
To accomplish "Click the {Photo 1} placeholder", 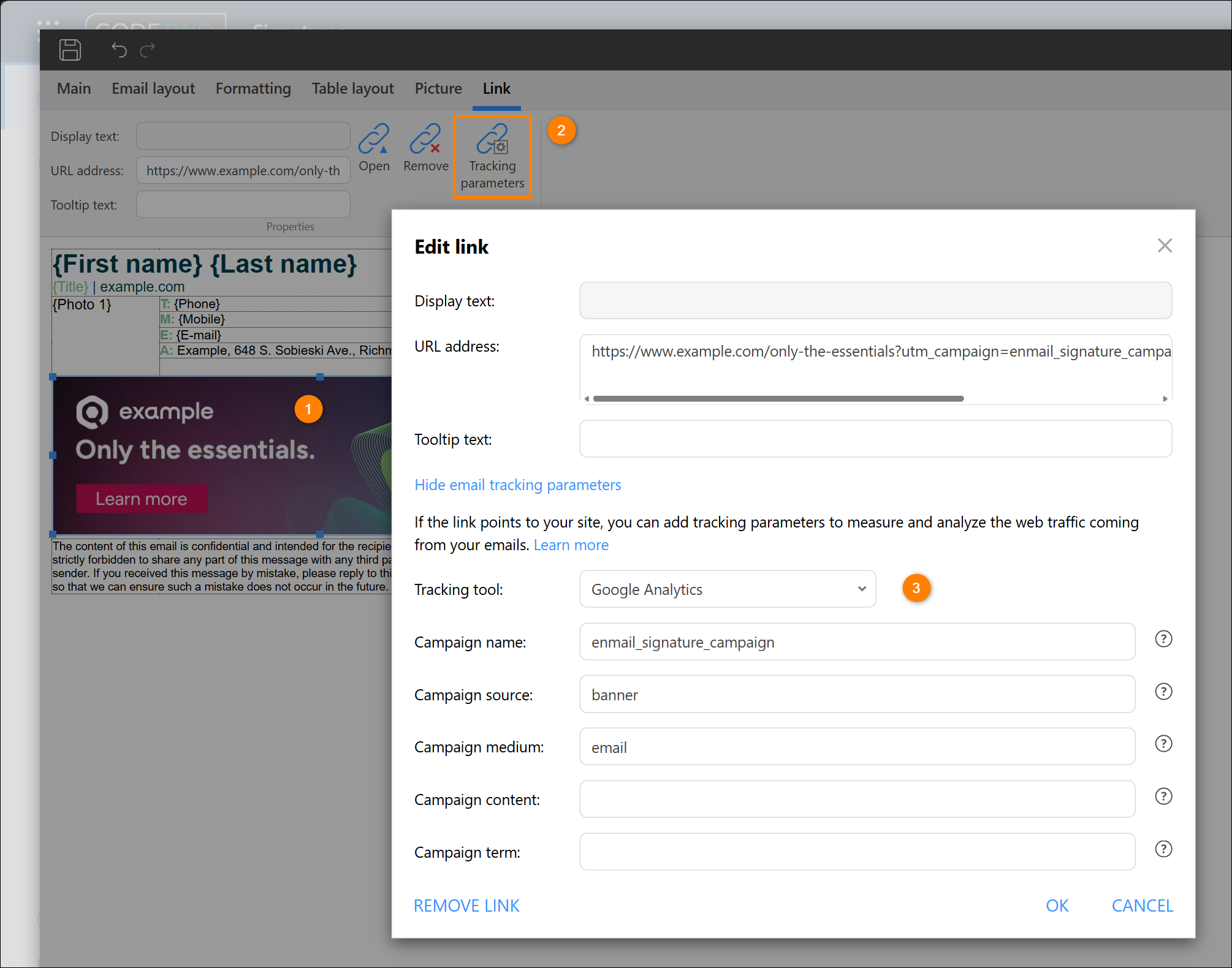I will point(82,304).
